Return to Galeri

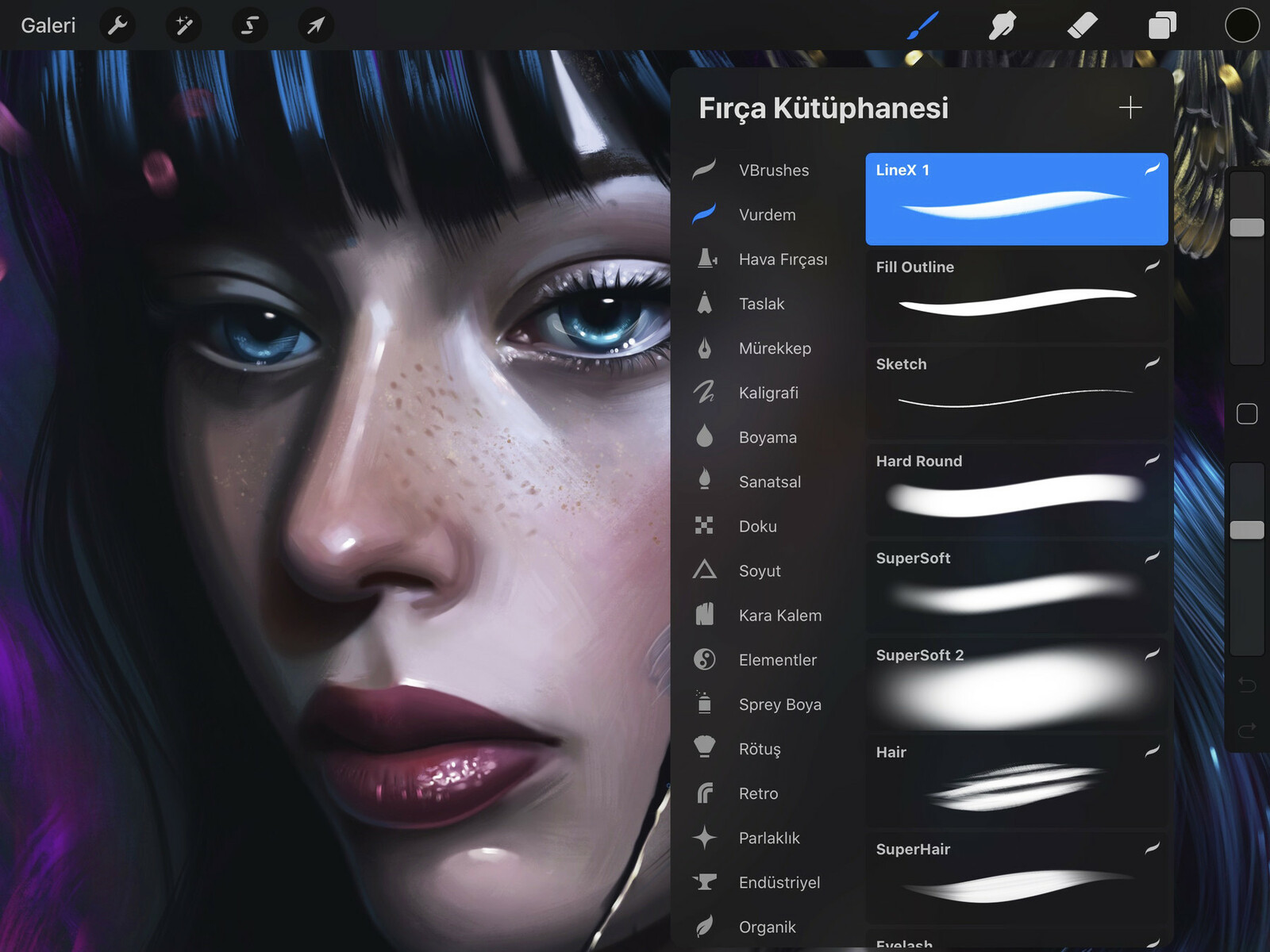pyautogui.click(x=48, y=25)
